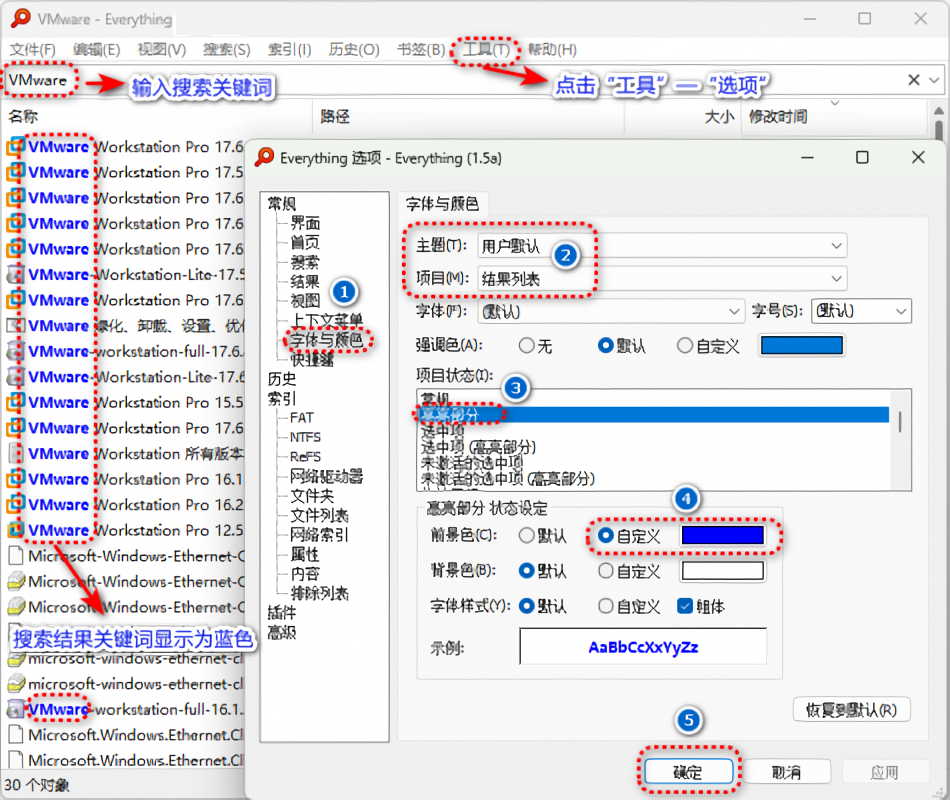Open the NTFS settings in options tree

[x=305, y=437]
